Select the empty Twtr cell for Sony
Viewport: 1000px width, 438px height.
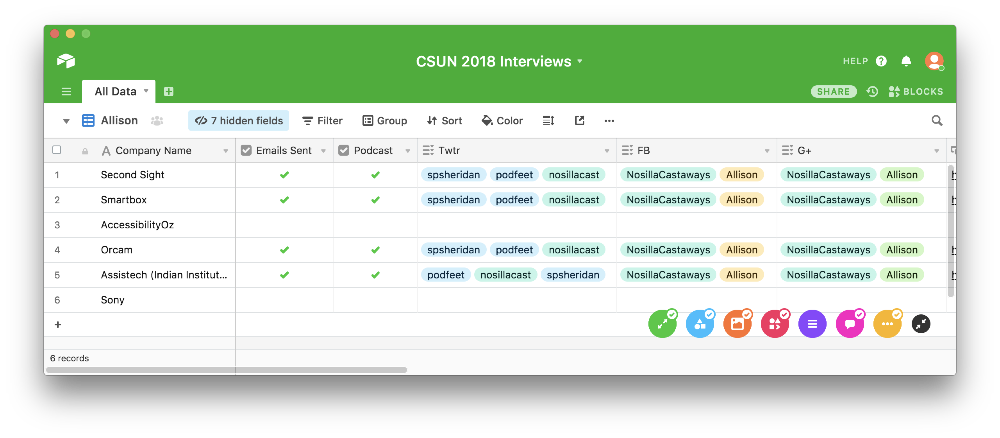tap(517, 300)
